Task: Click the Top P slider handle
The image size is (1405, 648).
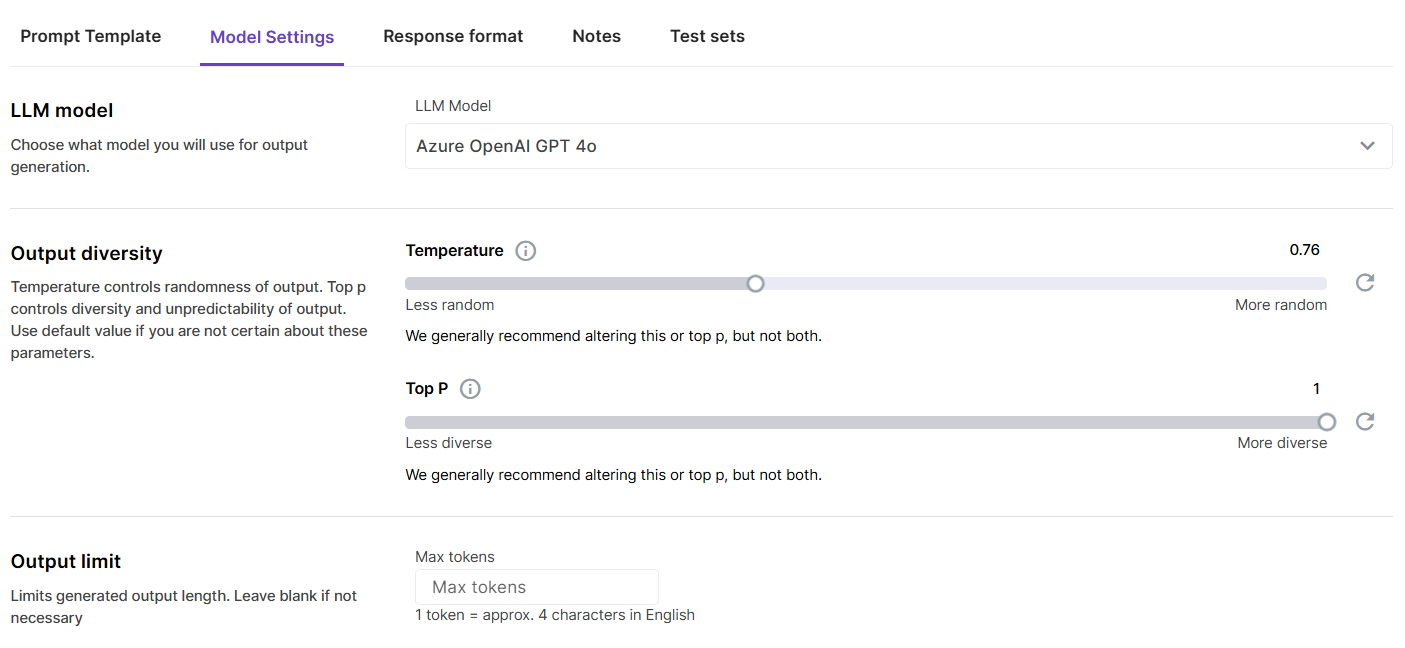Action: click(x=1327, y=422)
